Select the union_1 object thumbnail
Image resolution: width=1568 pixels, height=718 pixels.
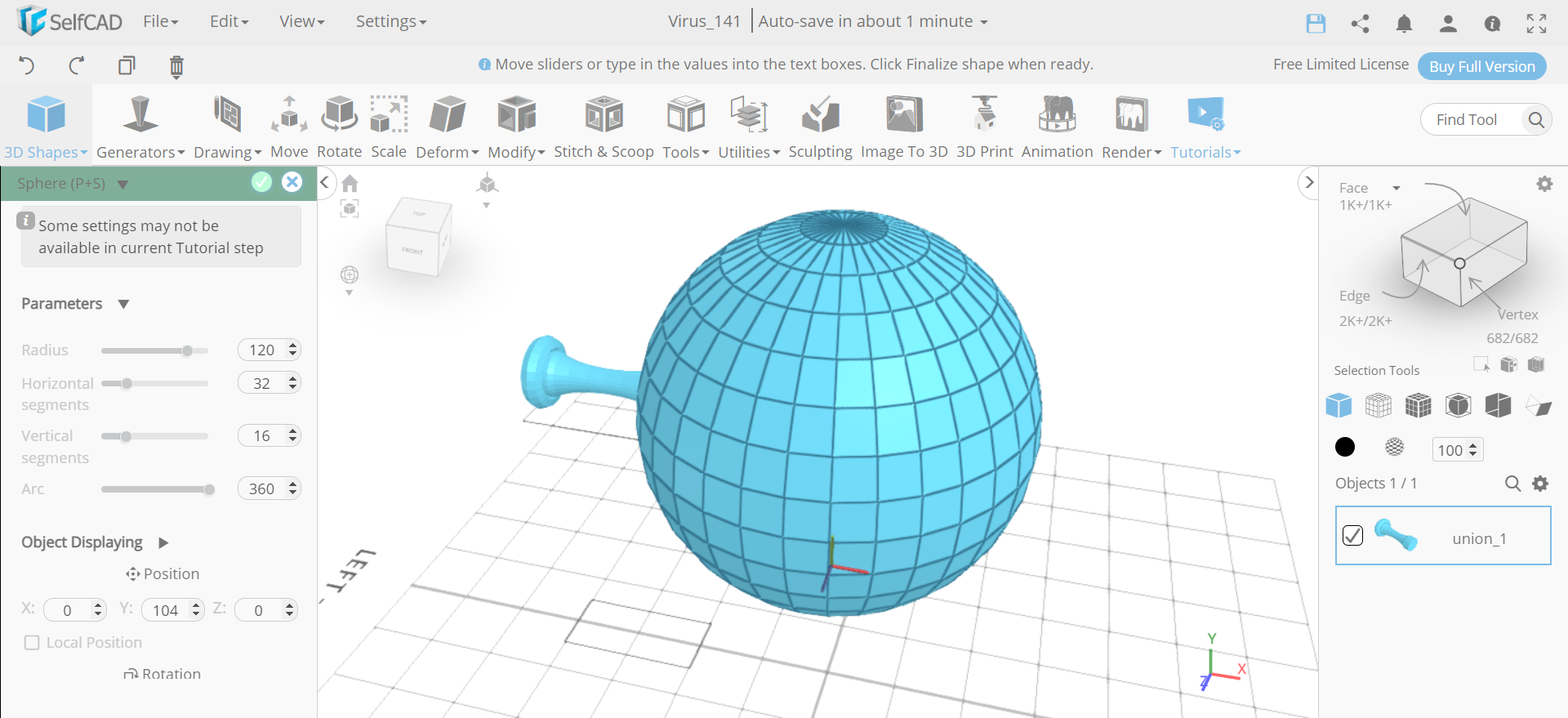(1396, 535)
